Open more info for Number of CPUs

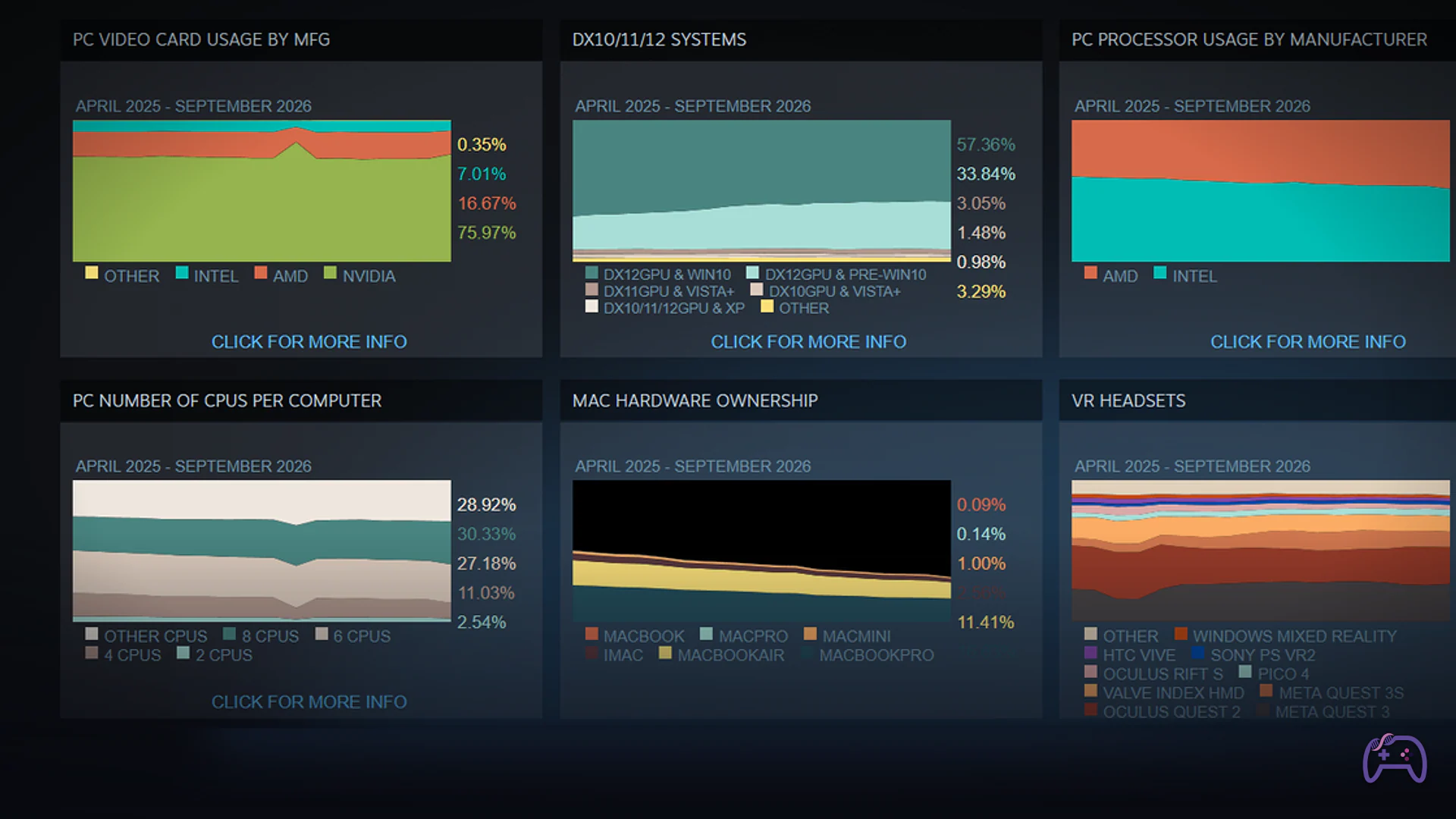(x=309, y=702)
